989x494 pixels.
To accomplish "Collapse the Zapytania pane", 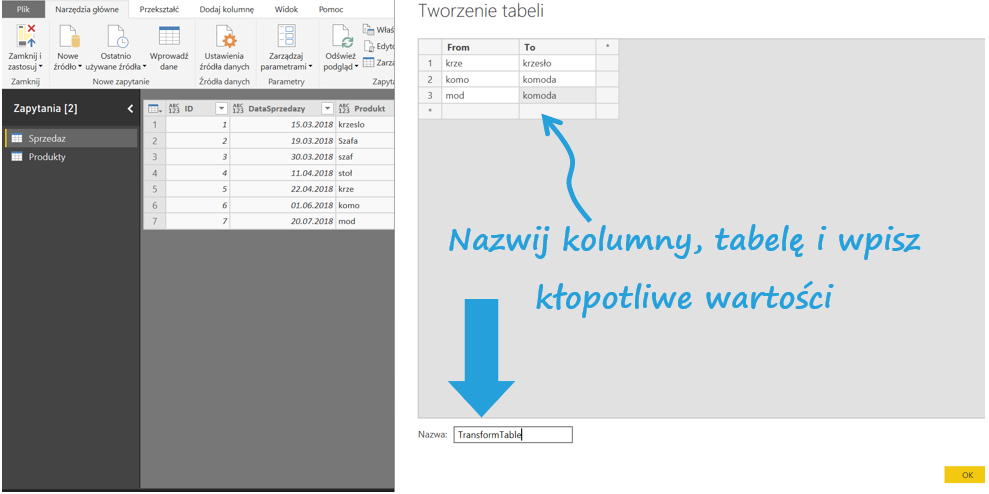I will coord(129,108).
